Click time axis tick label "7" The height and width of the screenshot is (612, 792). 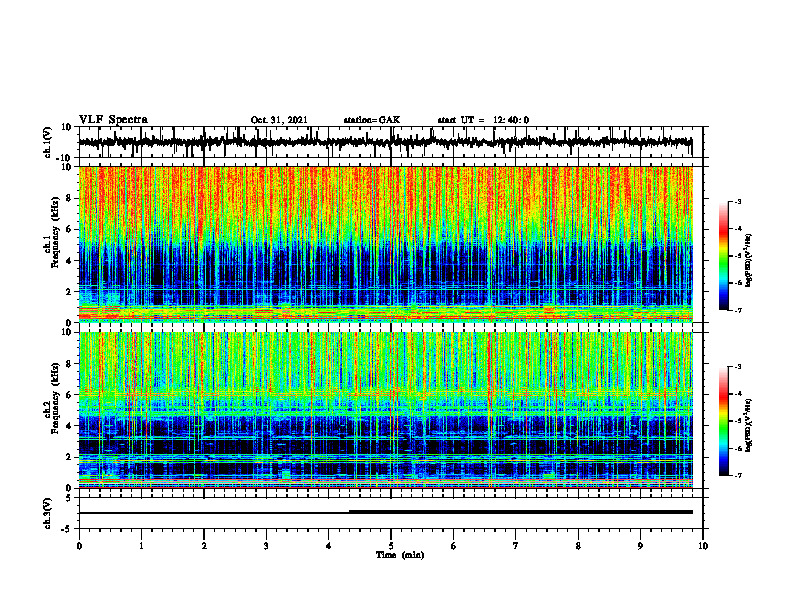(x=516, y=546)
